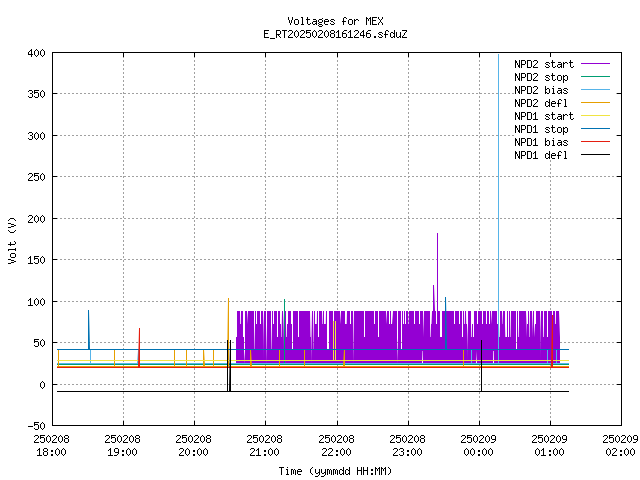Click the purple NPD2 start legend line
Image resolution: width=640 pixels, height=480 pixels.
595,64
